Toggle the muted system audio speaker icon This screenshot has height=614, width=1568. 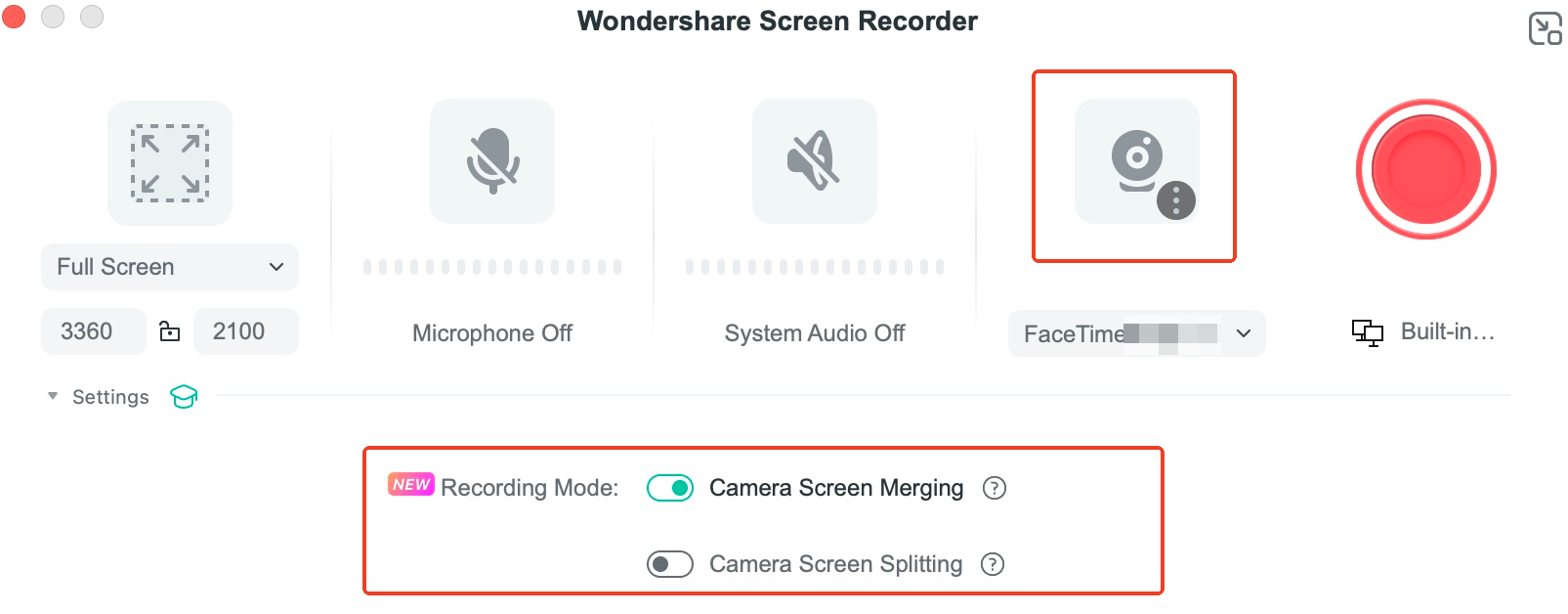815,161
